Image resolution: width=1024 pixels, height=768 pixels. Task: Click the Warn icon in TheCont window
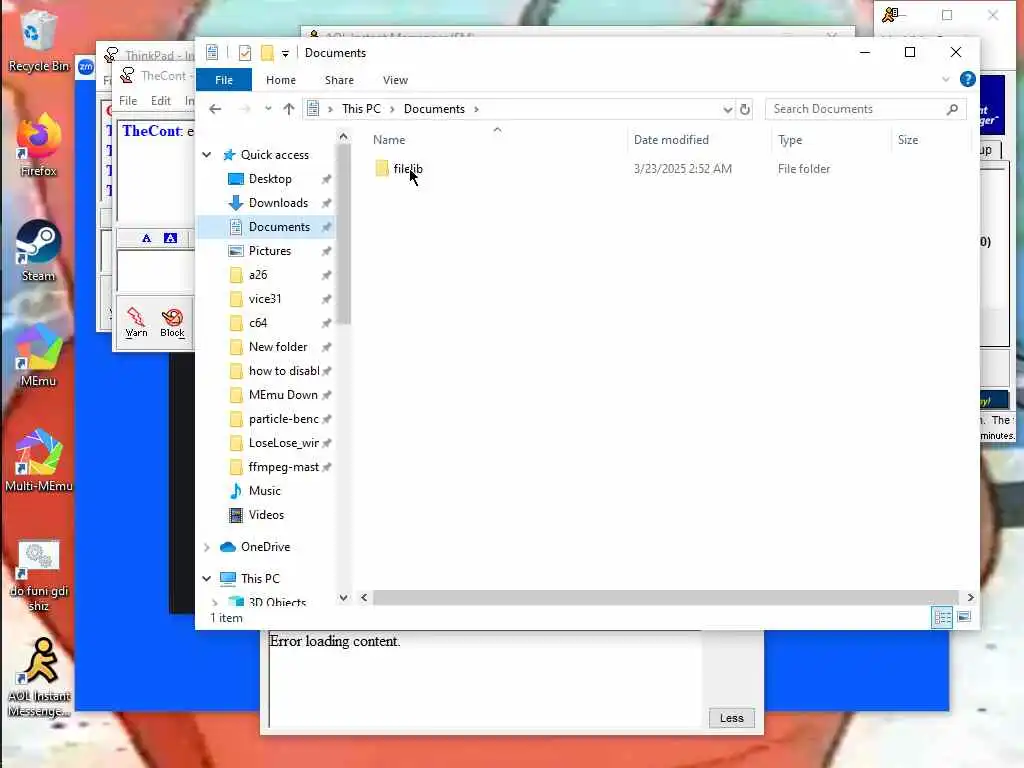(x=136, y=323)
